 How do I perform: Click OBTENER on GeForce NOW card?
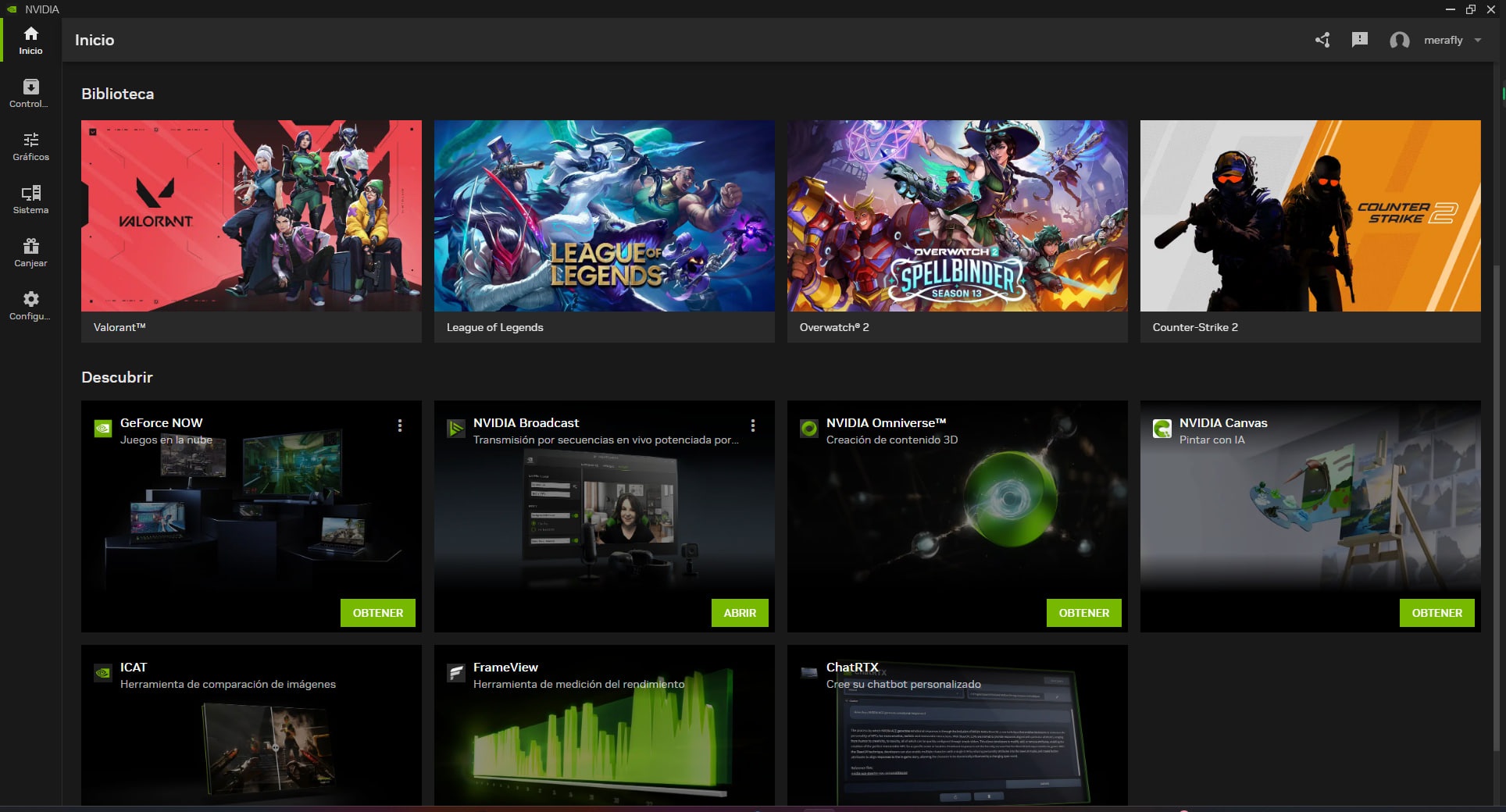tap(378, 613)
